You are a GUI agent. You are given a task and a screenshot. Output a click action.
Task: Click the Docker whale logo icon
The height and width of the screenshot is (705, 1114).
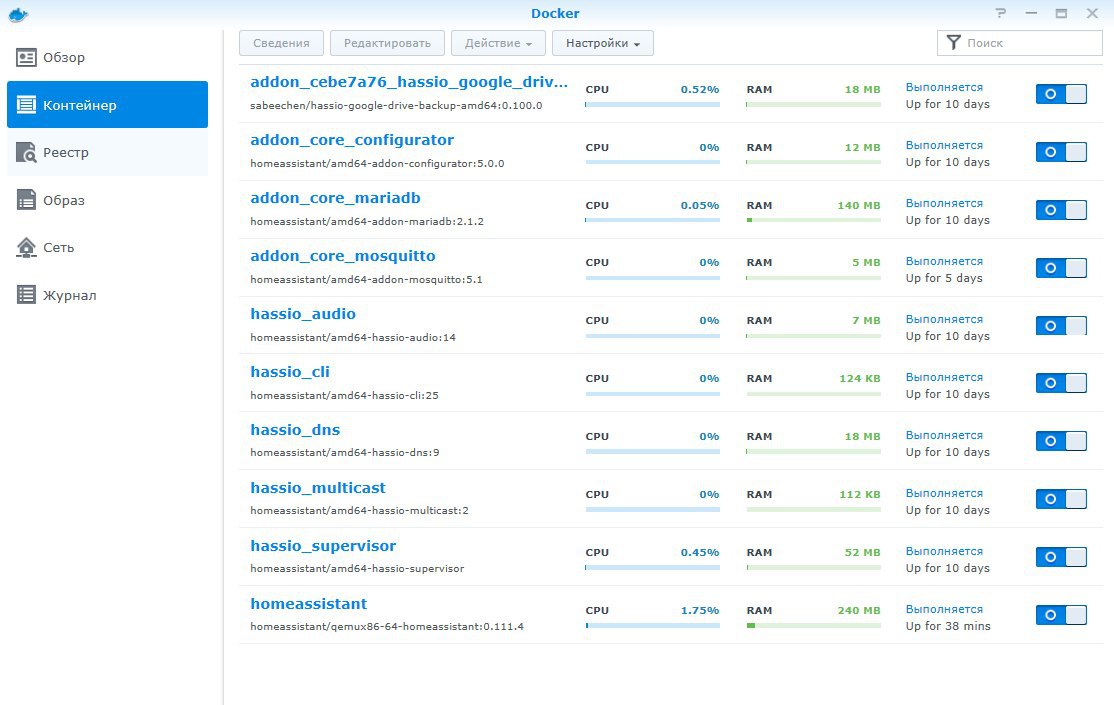18,14
